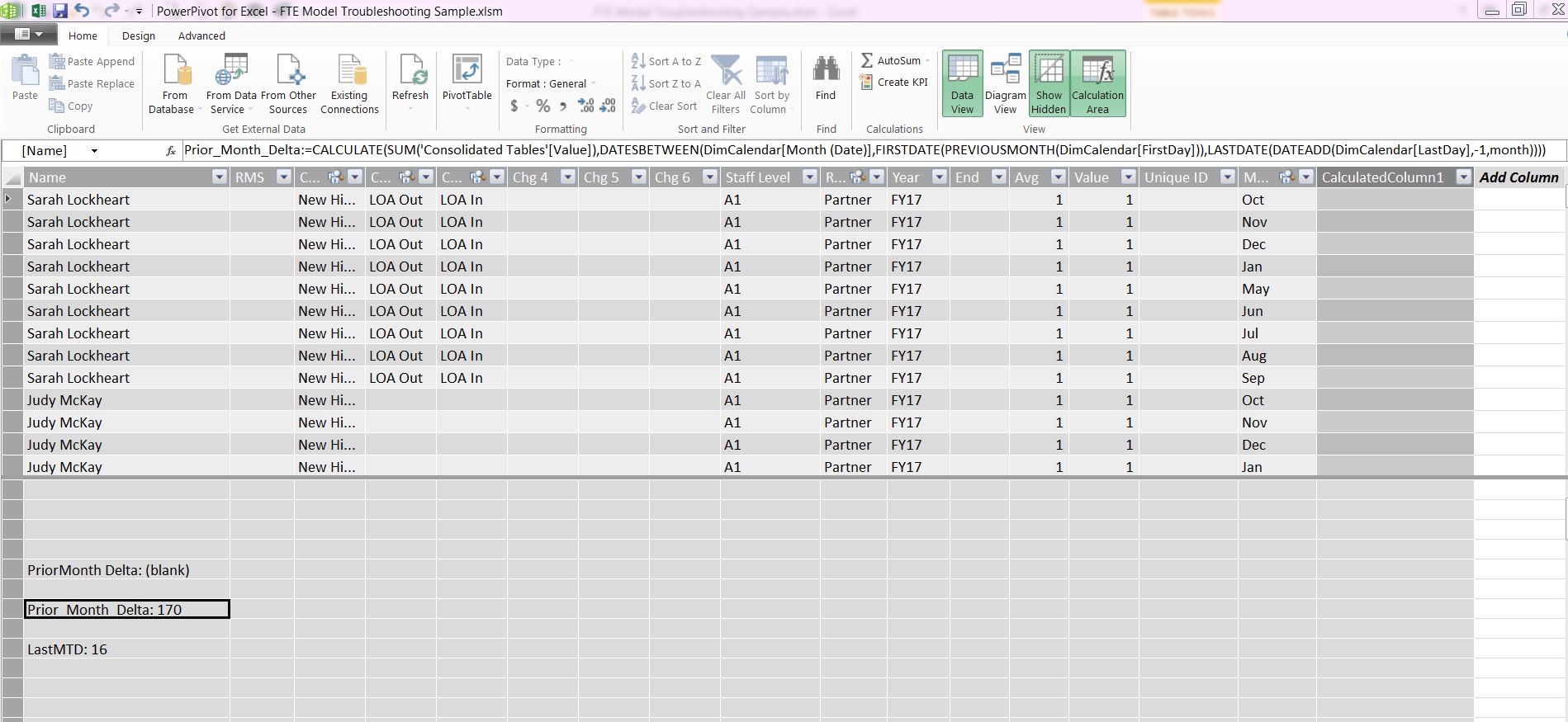Expand the Year column filter
The image size is (1568, 722).
click(939, 177)
